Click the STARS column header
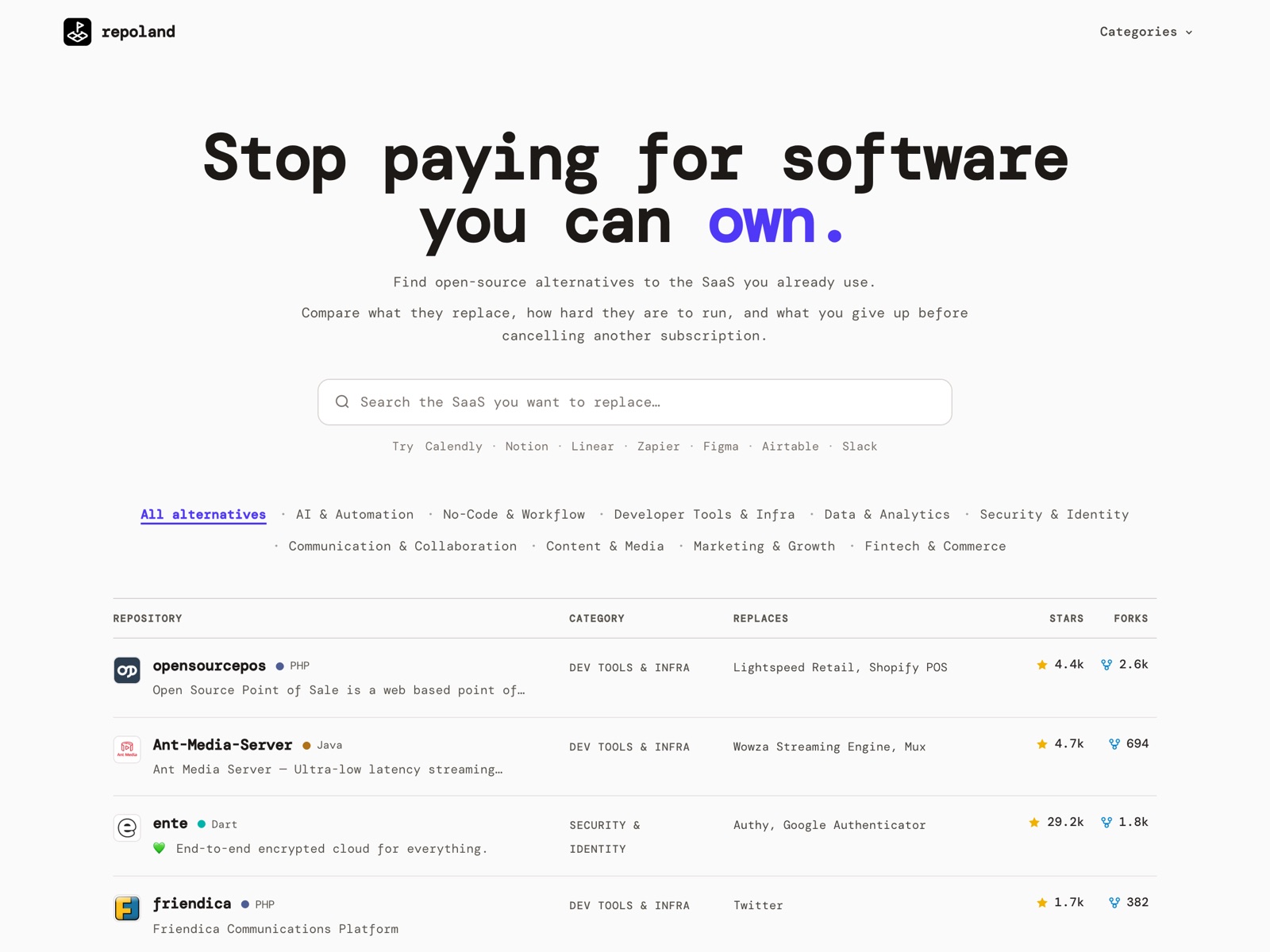This screenshot has width=1270, height=952. 1066,619
